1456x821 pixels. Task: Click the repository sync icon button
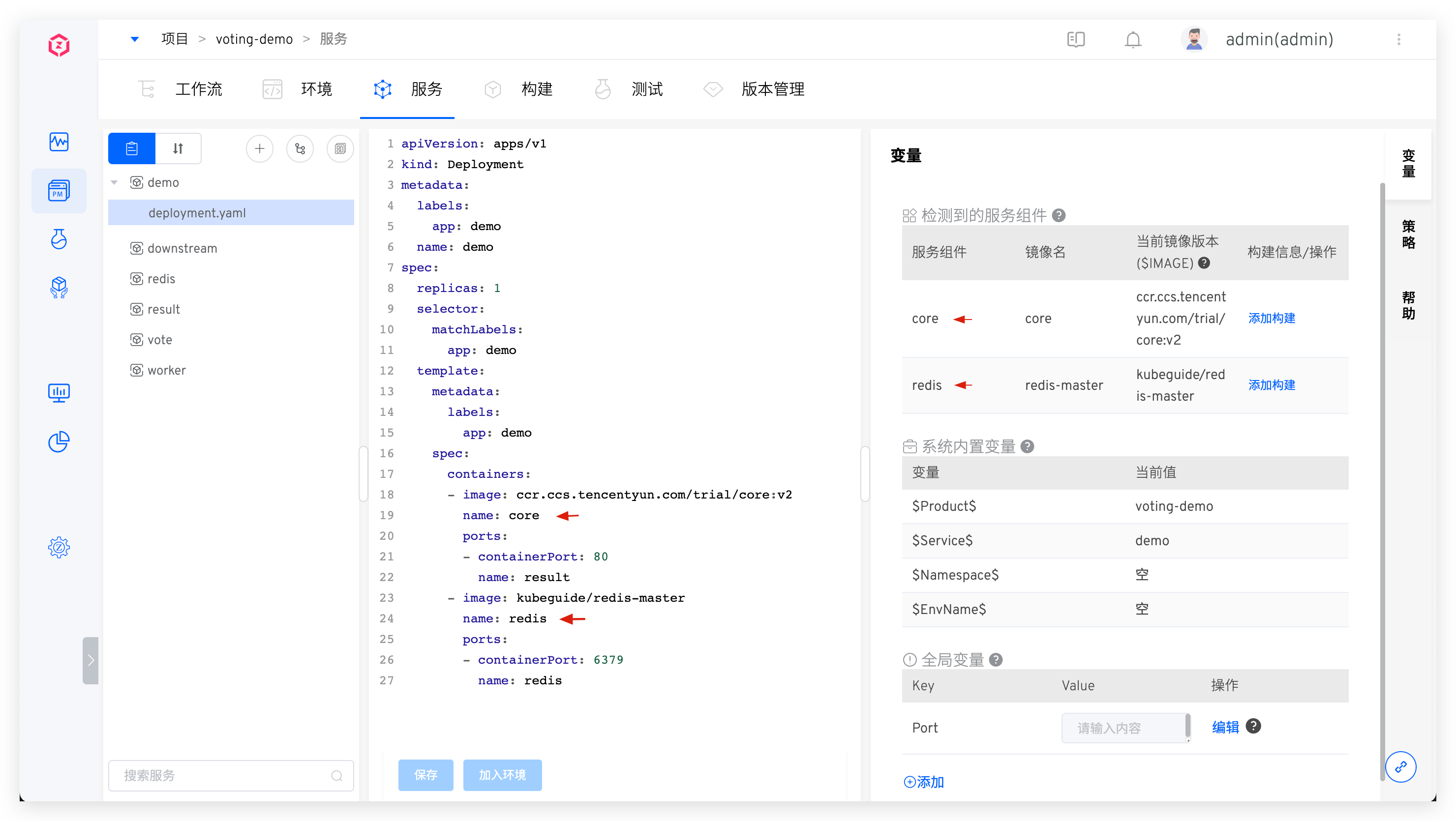300,148
